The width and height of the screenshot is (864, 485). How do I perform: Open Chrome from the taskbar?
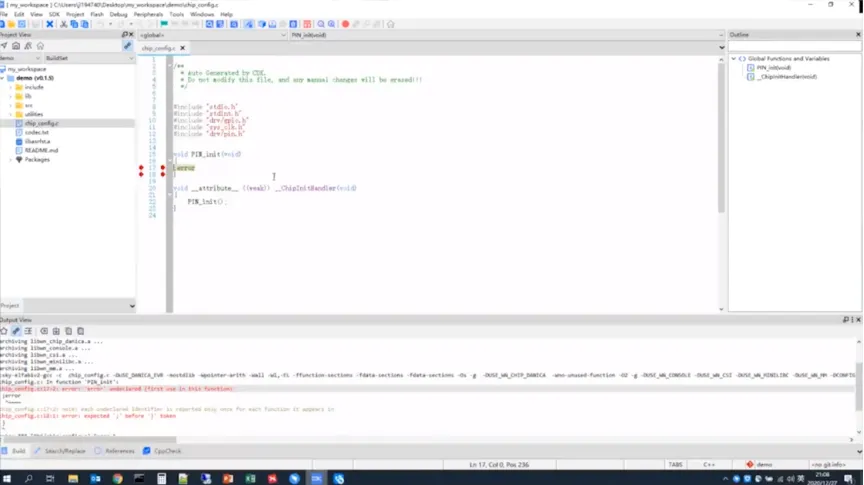[x=117, y=478]
